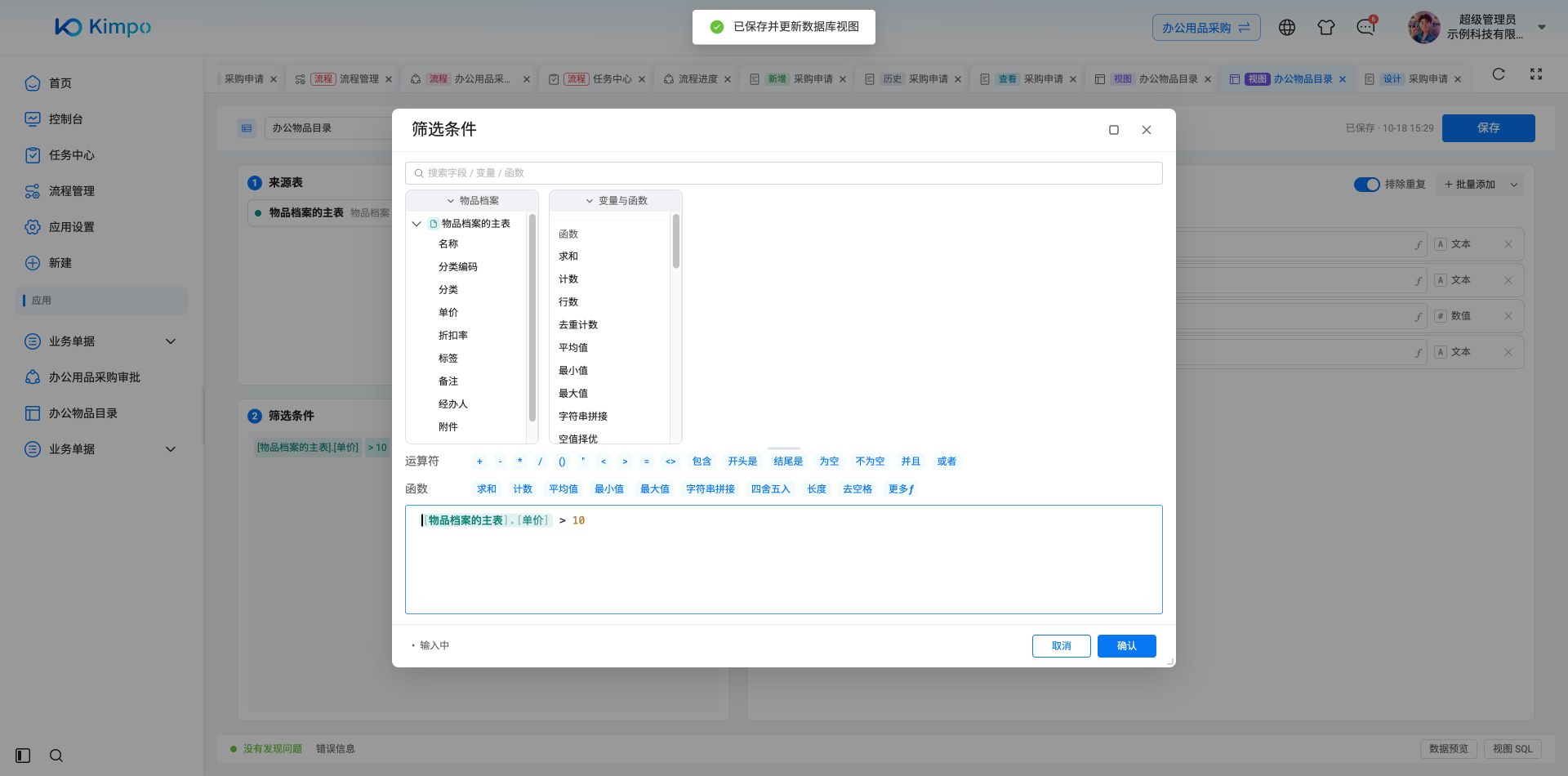The height and width of the screenshot is (776, 1568).
Task: Collapse the 变量与函数 panel header
Action: (616, 201)
